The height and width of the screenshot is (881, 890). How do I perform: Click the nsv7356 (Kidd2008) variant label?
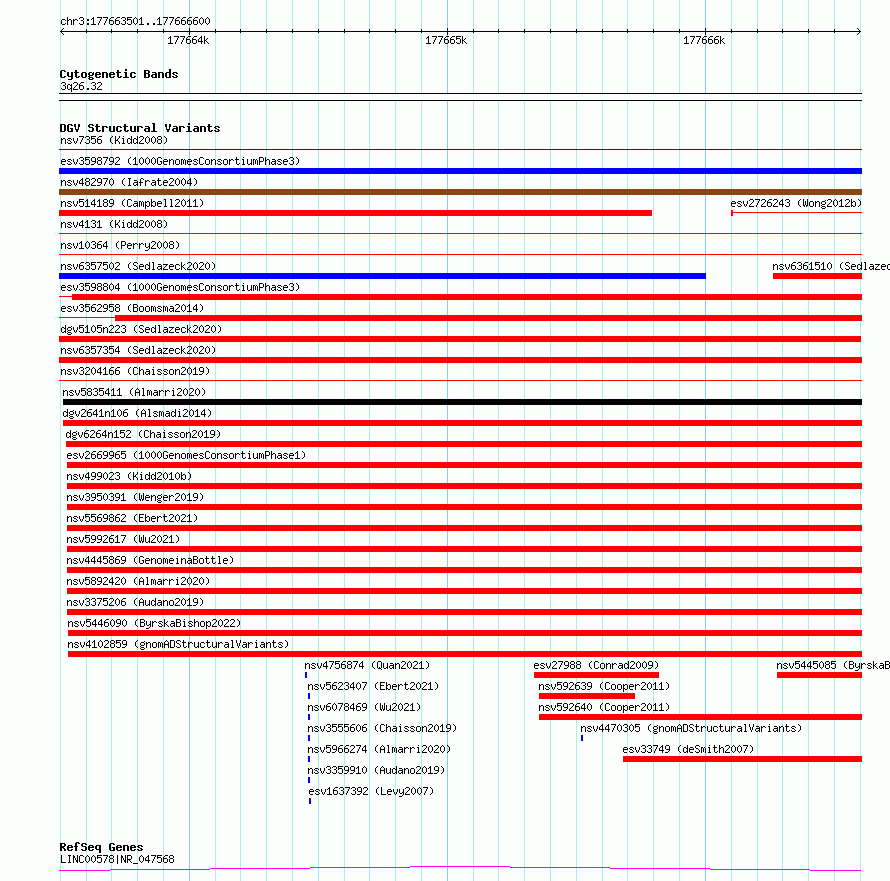[114, 140]
